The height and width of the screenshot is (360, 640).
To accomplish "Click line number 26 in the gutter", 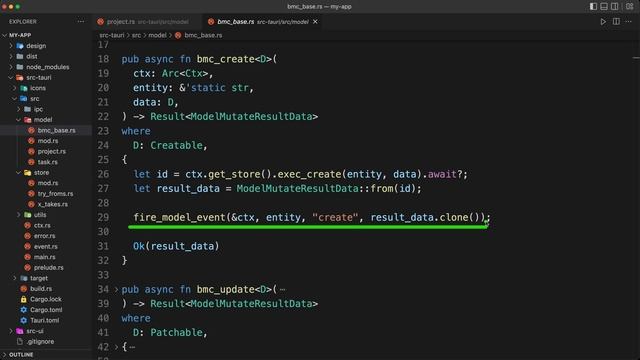I will [103, 174].
